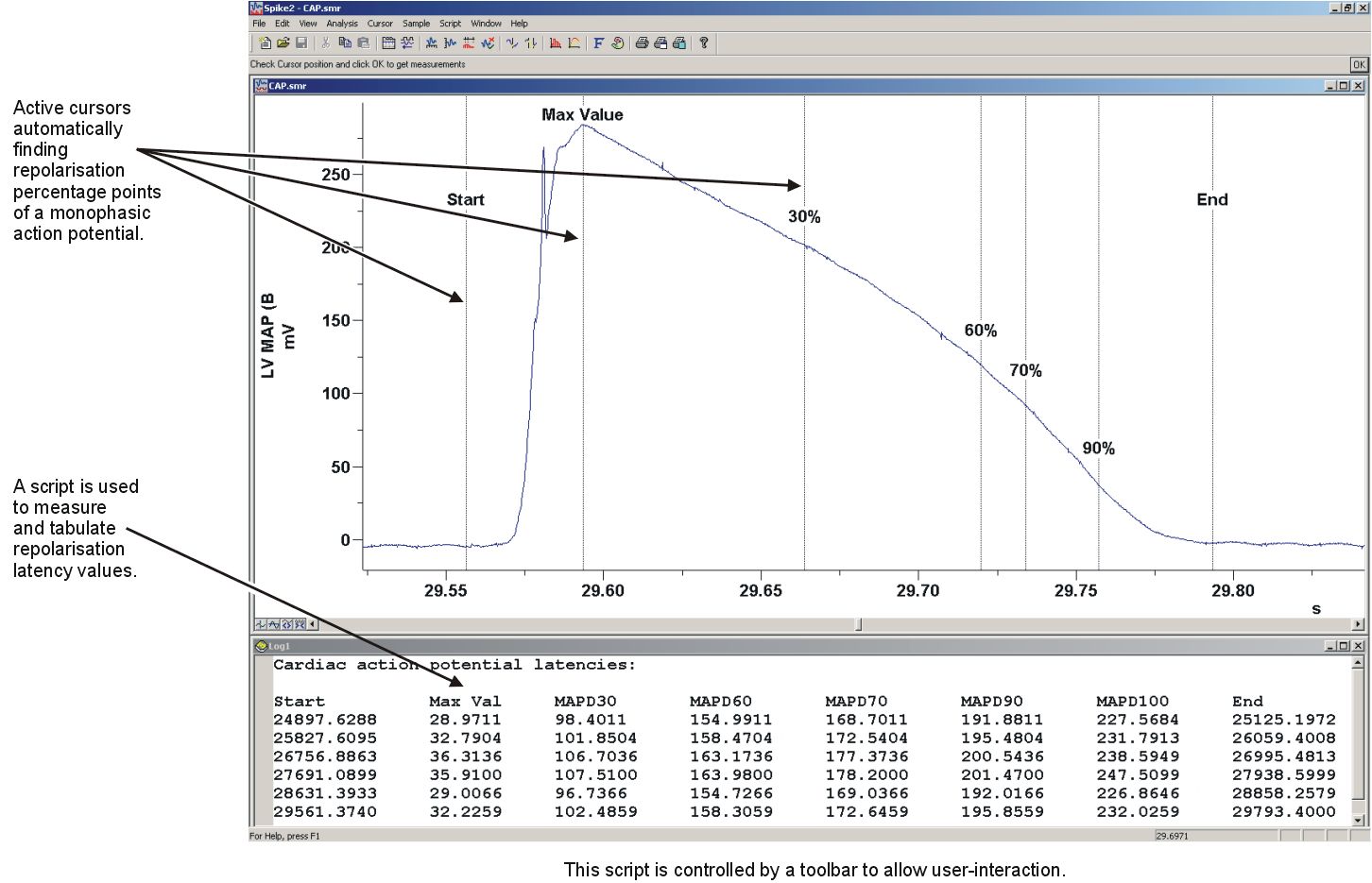Click the red-cross delete waveform icon
1372x883 pixels.
(x=488, y=42)
